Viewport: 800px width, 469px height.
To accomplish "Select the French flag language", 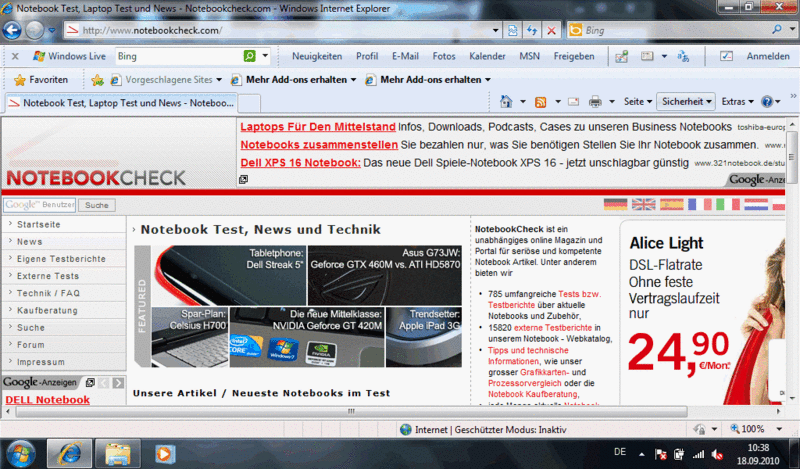I will coord(699,205).
